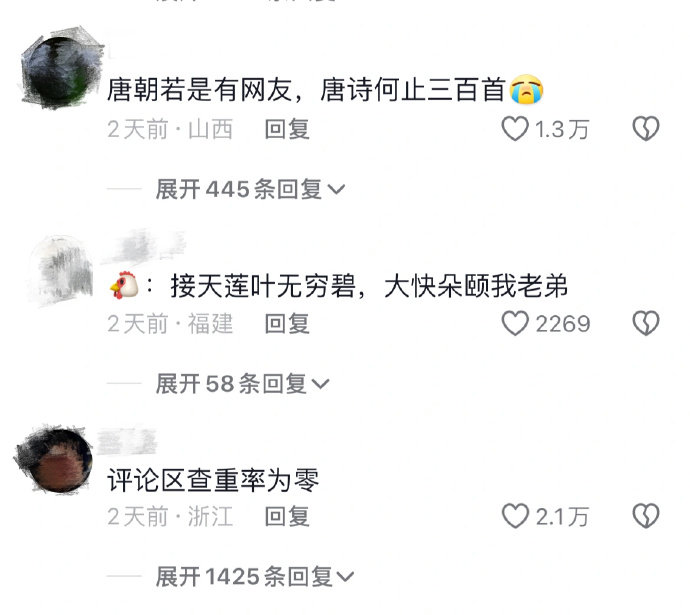Tap the 1.3万 like count

(562, 129)
